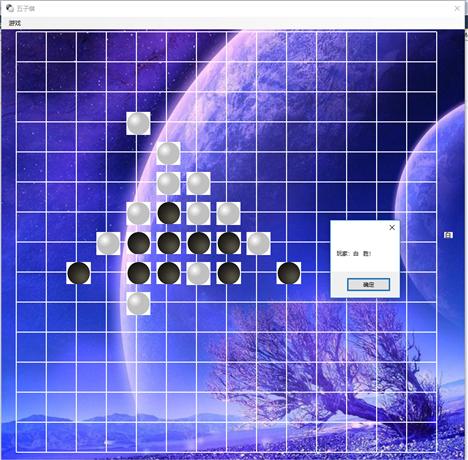Screen dimensions: 468x460
Task: Click the empty point between the two rightmost black stones
Action: (259, 272)
